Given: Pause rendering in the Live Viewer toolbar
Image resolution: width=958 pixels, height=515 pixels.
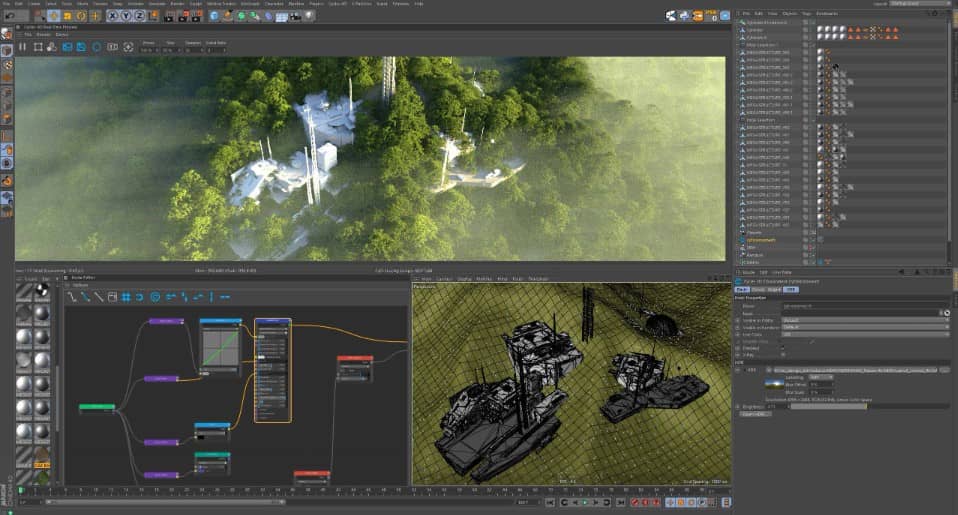Looking at the screenshot, I should [23, 46].
